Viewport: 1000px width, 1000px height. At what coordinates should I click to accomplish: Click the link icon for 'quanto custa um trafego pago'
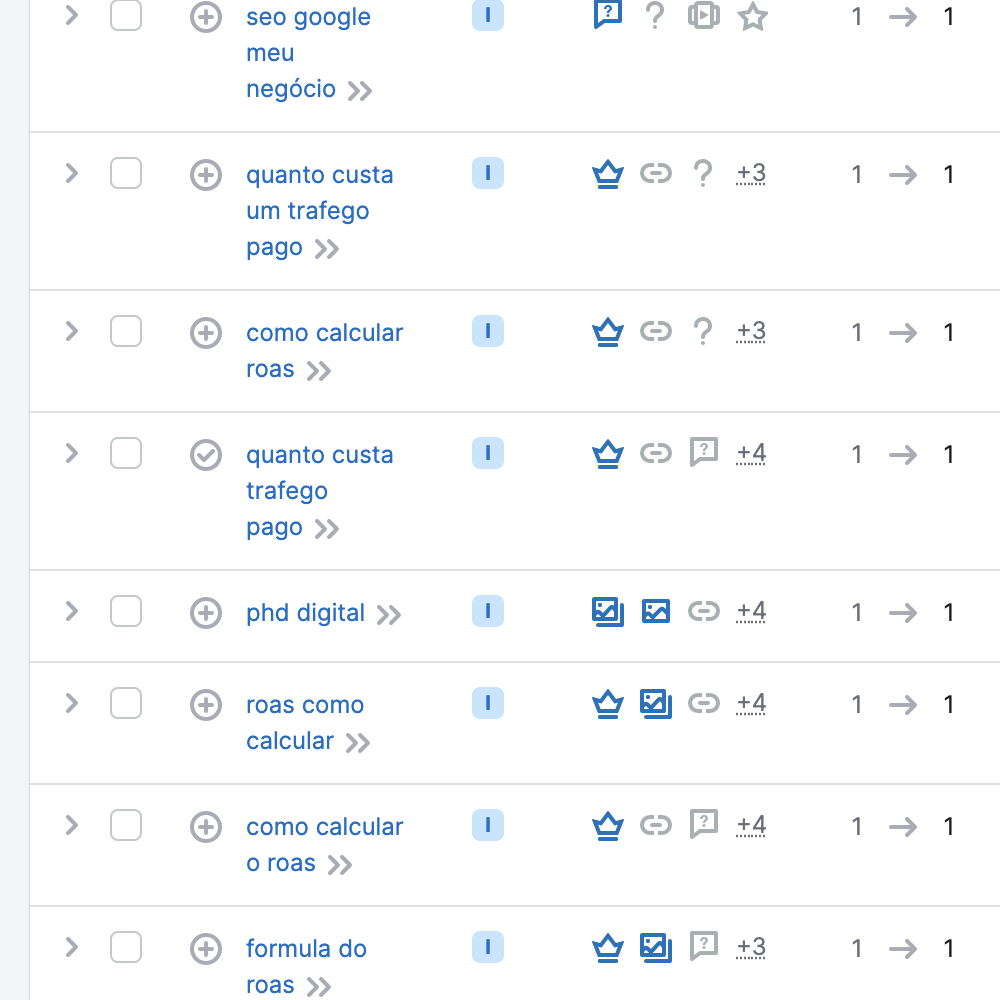[x=656, y=173]
